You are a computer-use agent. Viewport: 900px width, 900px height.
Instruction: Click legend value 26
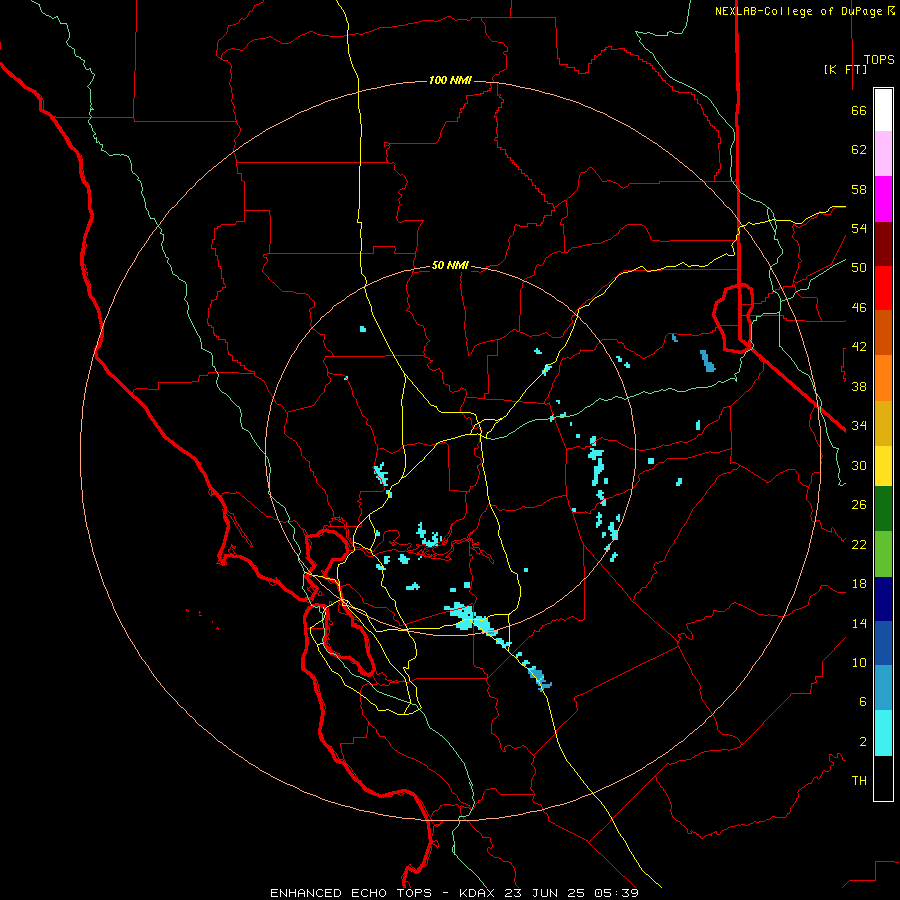point(859,505)
